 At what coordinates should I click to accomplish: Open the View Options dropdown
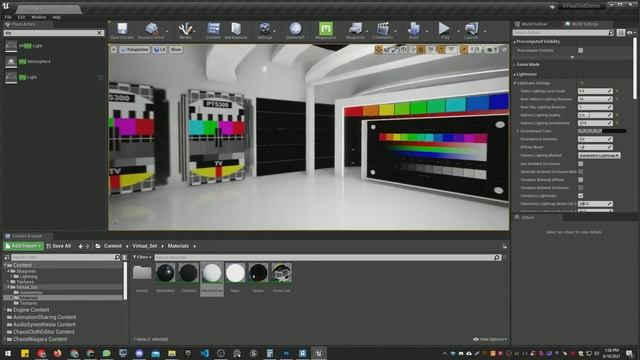coord(490,339)
